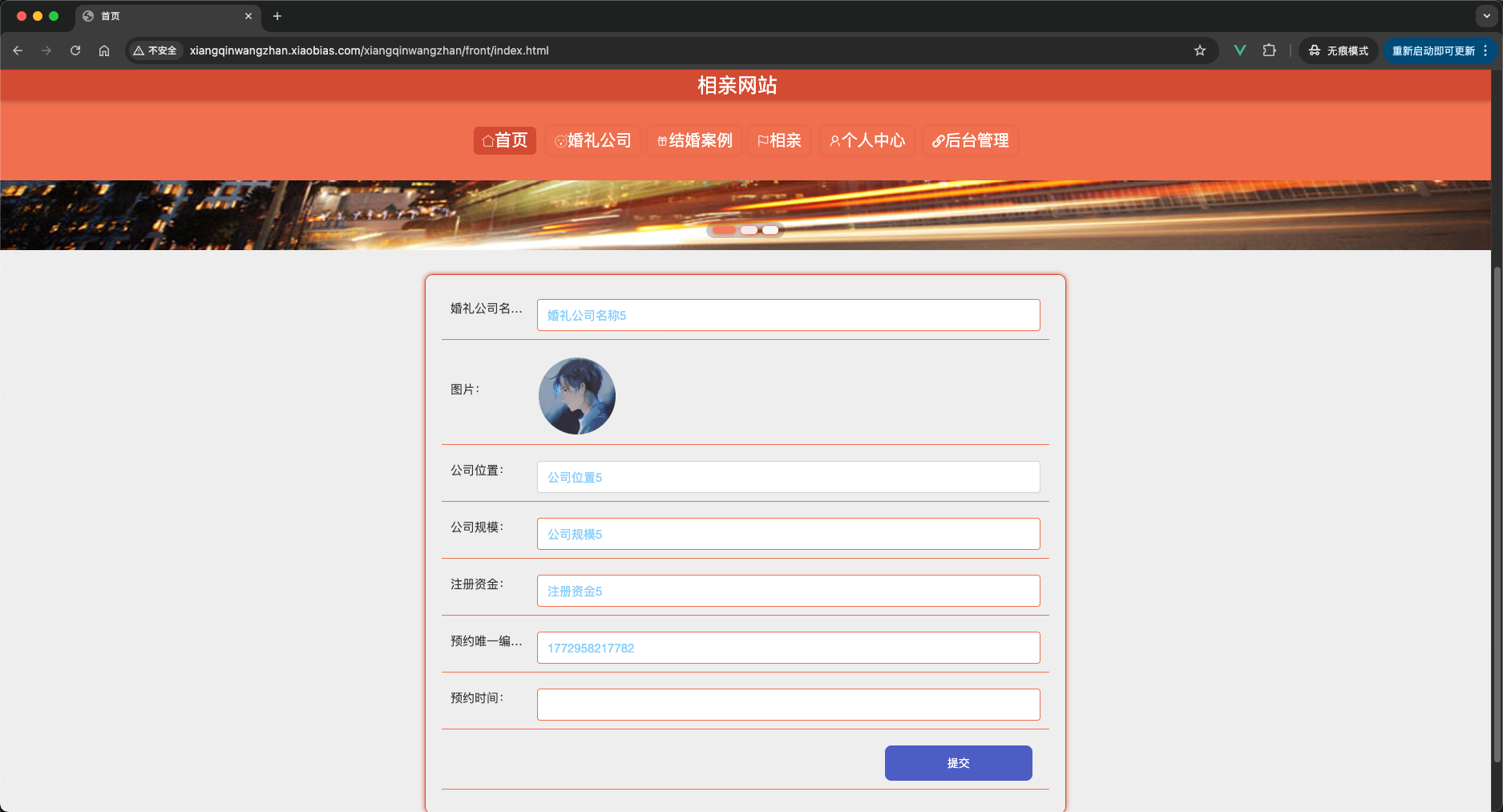1503x812 pixels.
Task: Open a new browser tab
Action: pos(277,16)
